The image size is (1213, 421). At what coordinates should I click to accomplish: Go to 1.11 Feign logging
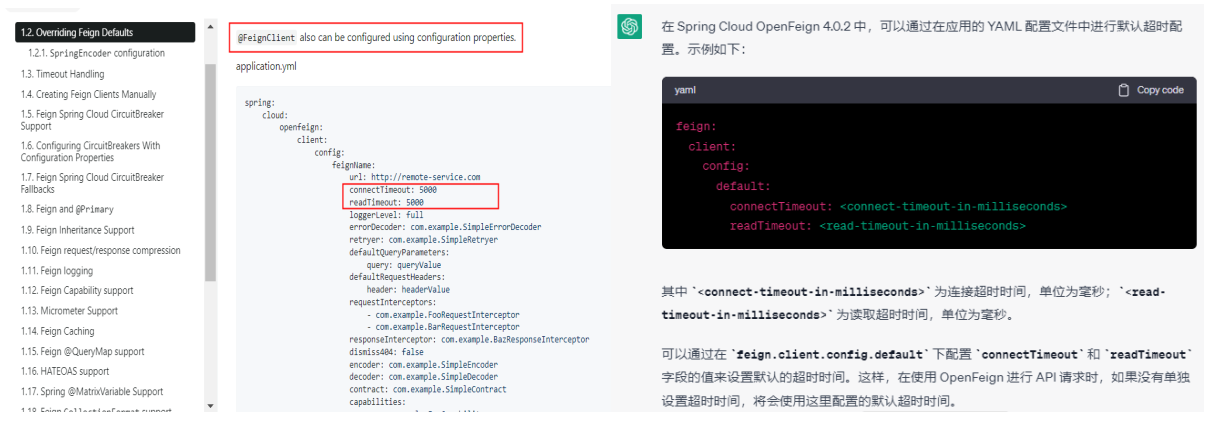click(57, 271)
